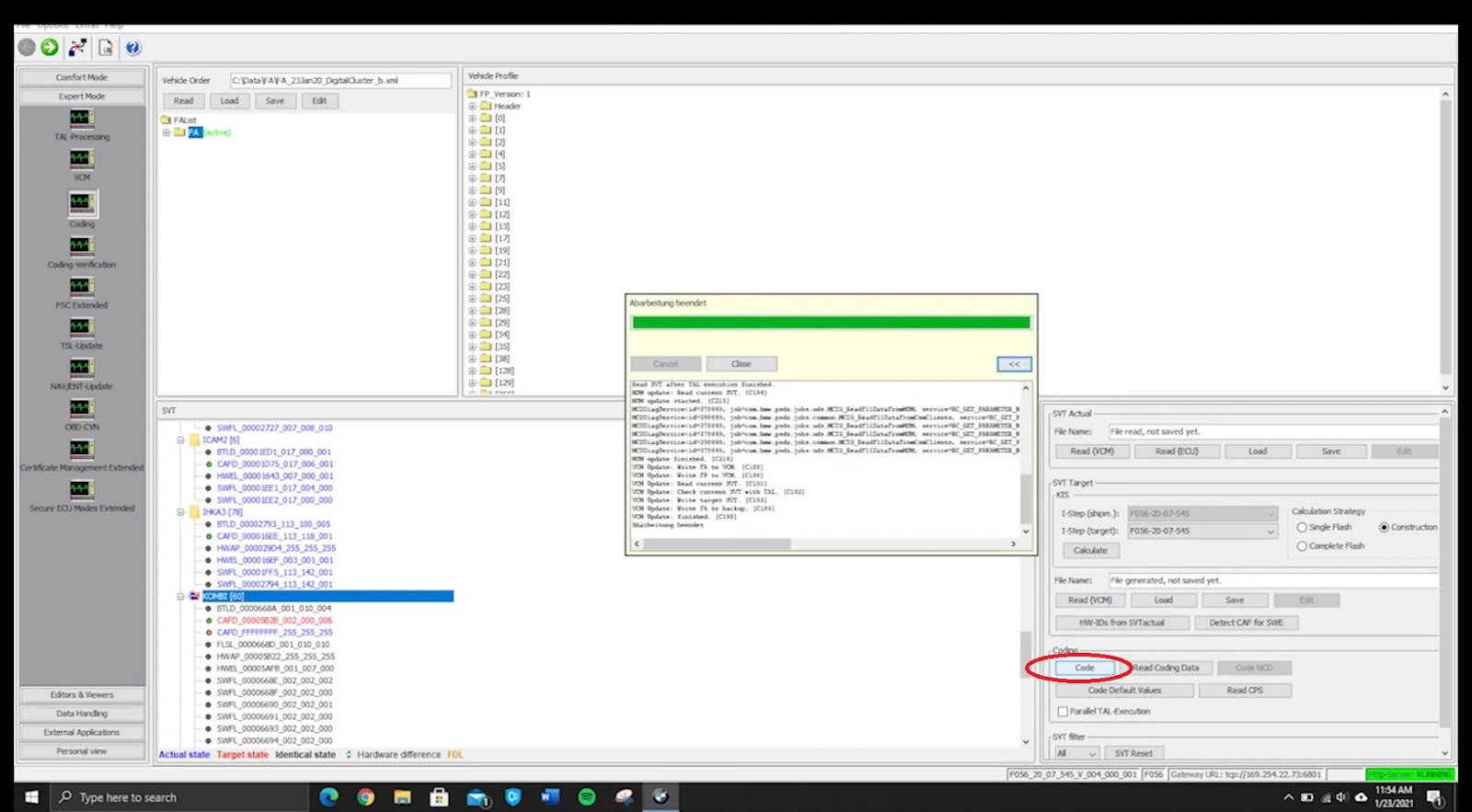Click Vehicle Order Read button
The width and height of the screenshot is (1472, 812).
pyautogui.click(x=184, y=101)
